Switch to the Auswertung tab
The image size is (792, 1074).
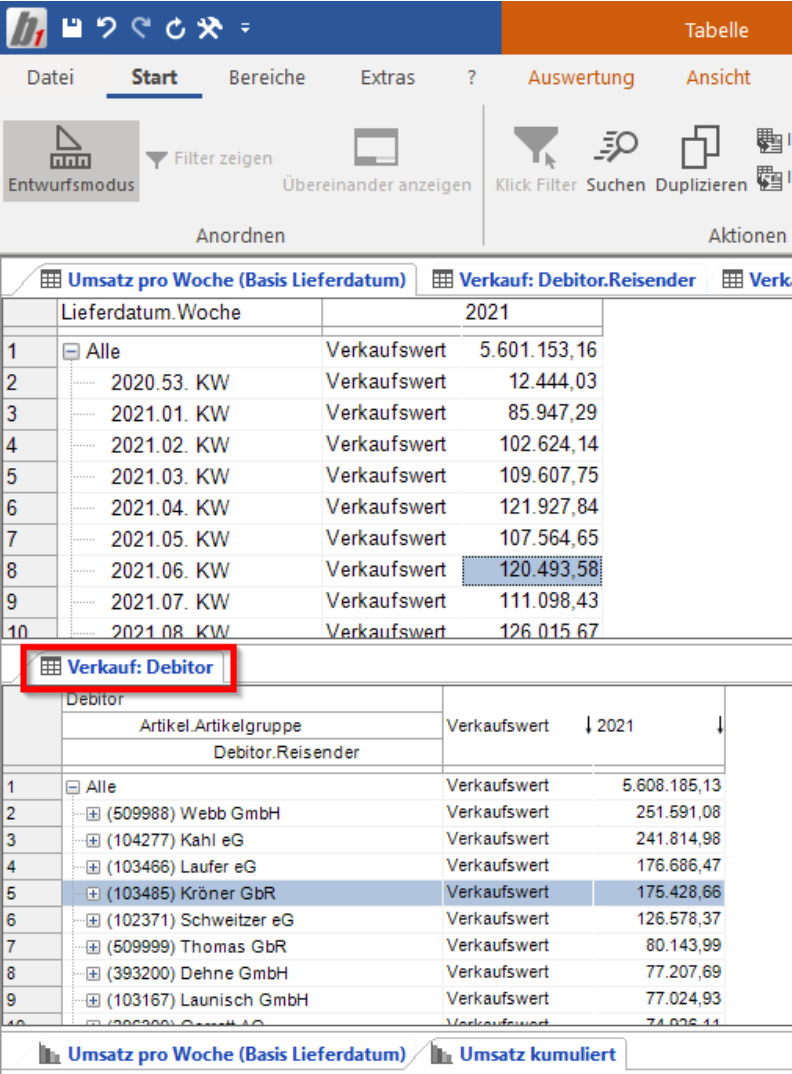pyautogui.click(x=581, y=77)
